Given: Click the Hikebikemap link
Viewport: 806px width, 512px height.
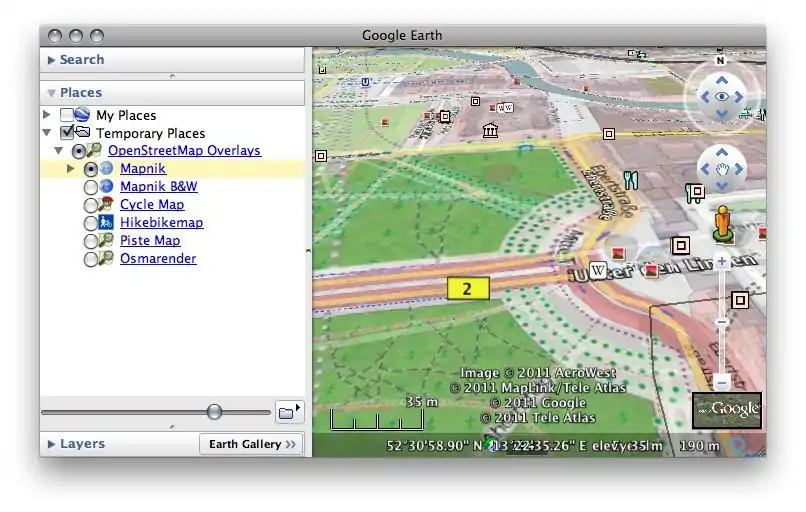Looking at the screenshot, I should tap(161, 223).
